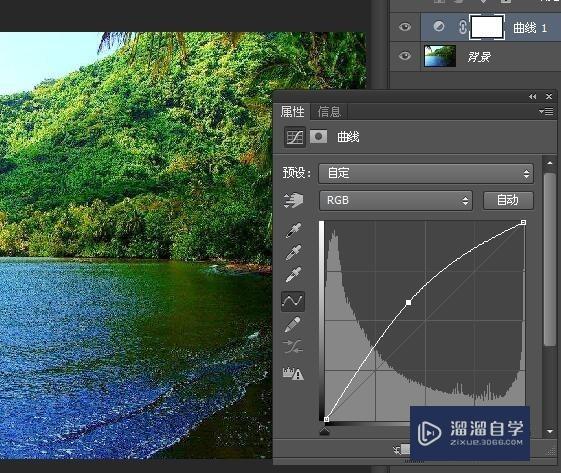Viewport: 561px width, 473px height.
Task: Click the 自动 auto button
Action: tap(508, 200)
